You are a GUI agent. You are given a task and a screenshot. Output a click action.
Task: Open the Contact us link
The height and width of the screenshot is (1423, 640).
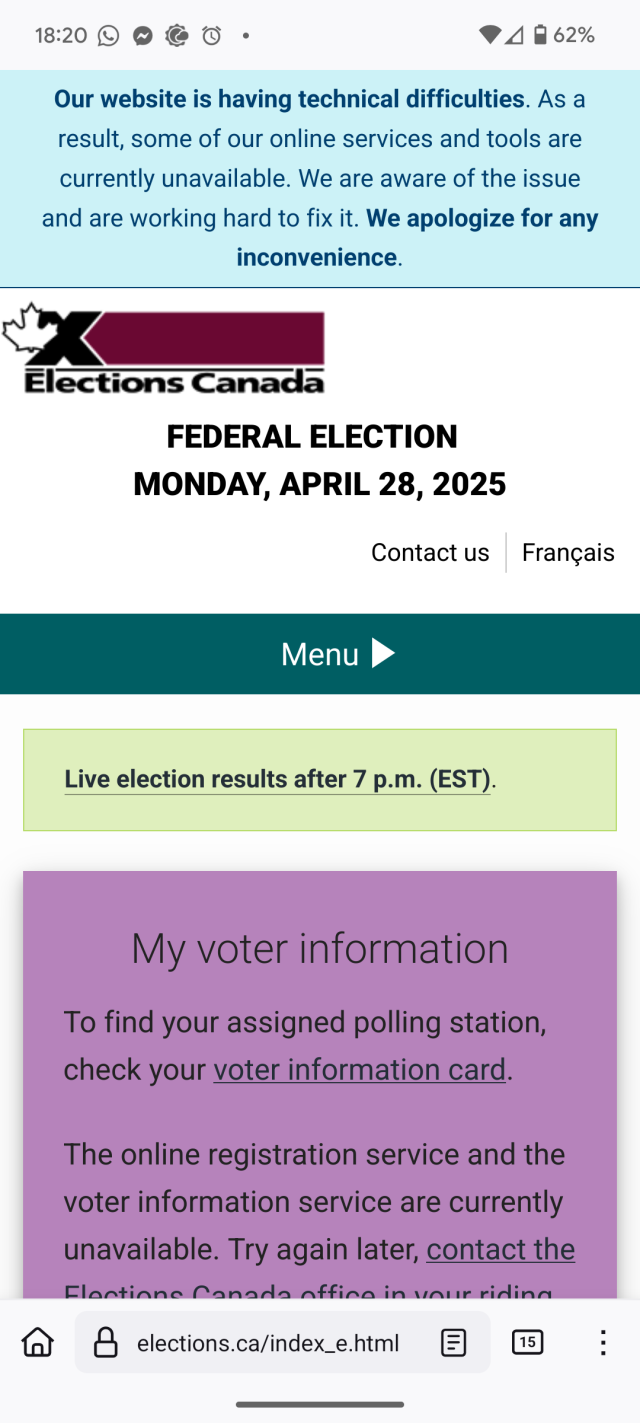coord(430,553)
